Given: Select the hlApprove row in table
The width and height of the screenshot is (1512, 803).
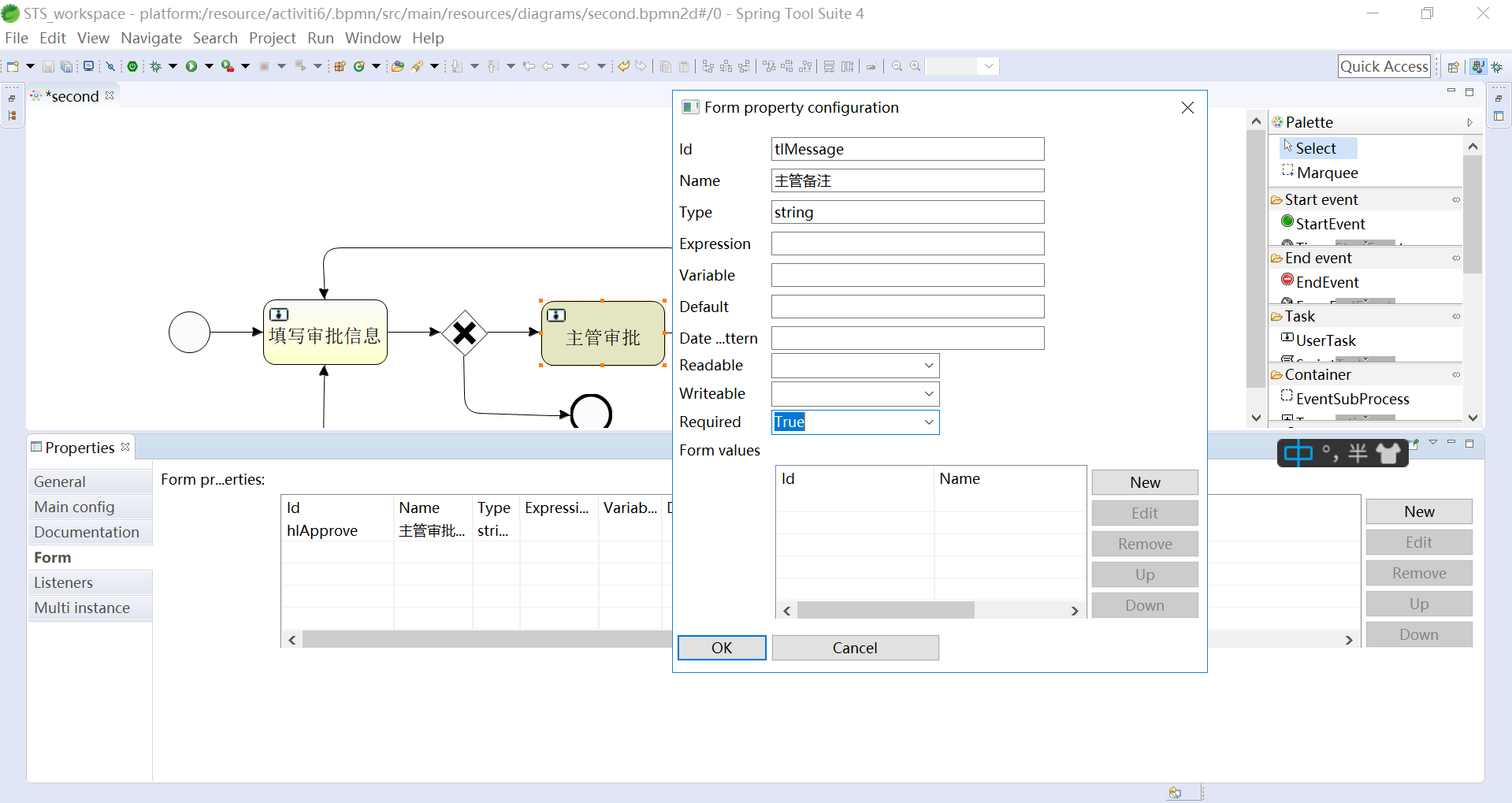Looking at the screenshot, I should [477, 531].
